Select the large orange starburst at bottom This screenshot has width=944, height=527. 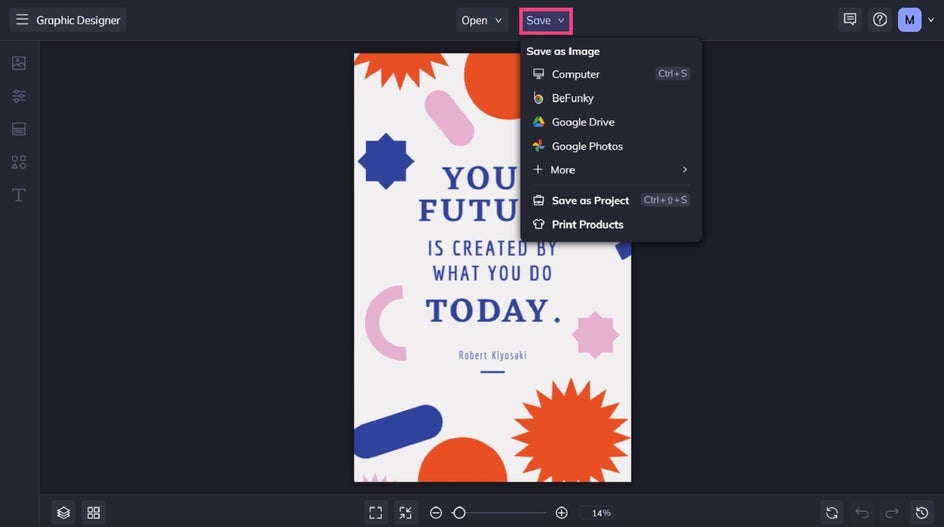tap(571, 431)
